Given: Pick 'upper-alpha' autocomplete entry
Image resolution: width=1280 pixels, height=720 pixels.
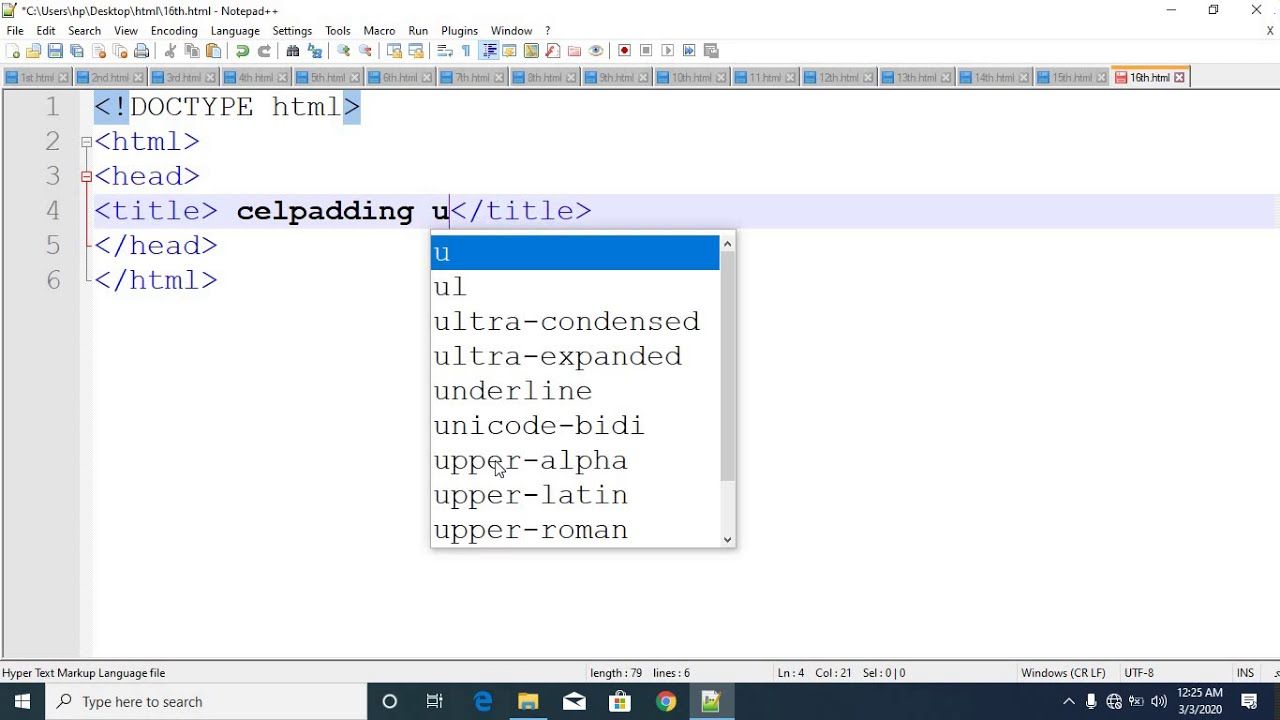Looking at the screenshot, I should 575,461.
